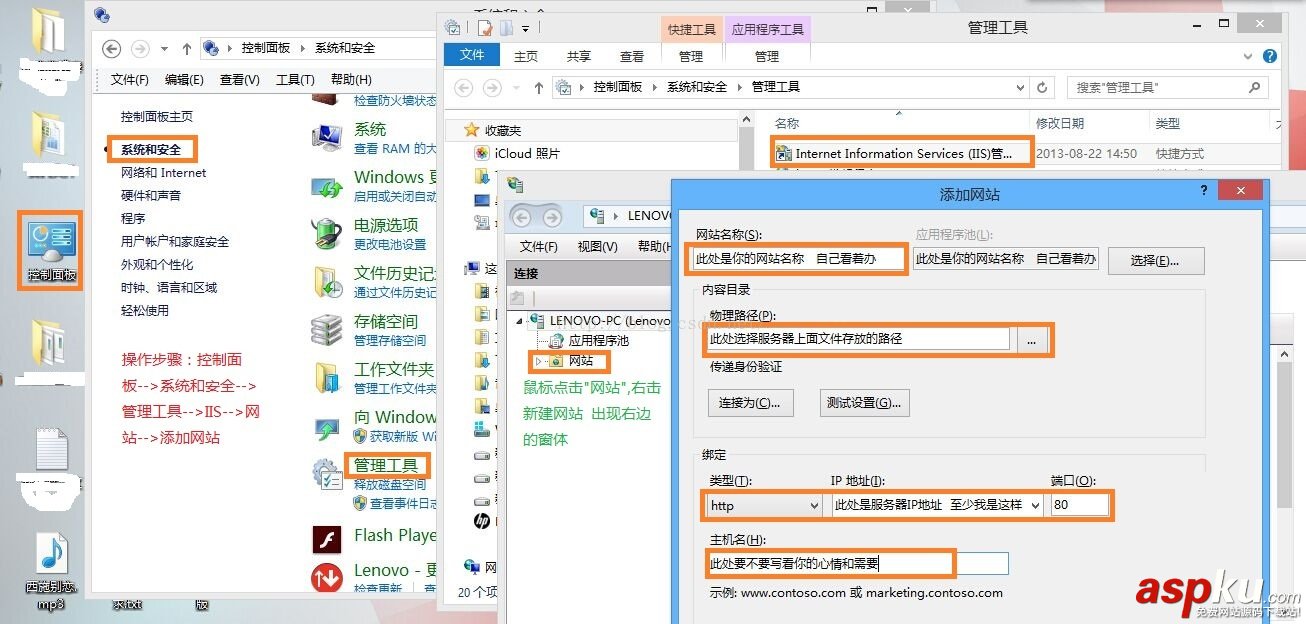Open 工具(T) menu in Control Panel

(x=295, y=80)
